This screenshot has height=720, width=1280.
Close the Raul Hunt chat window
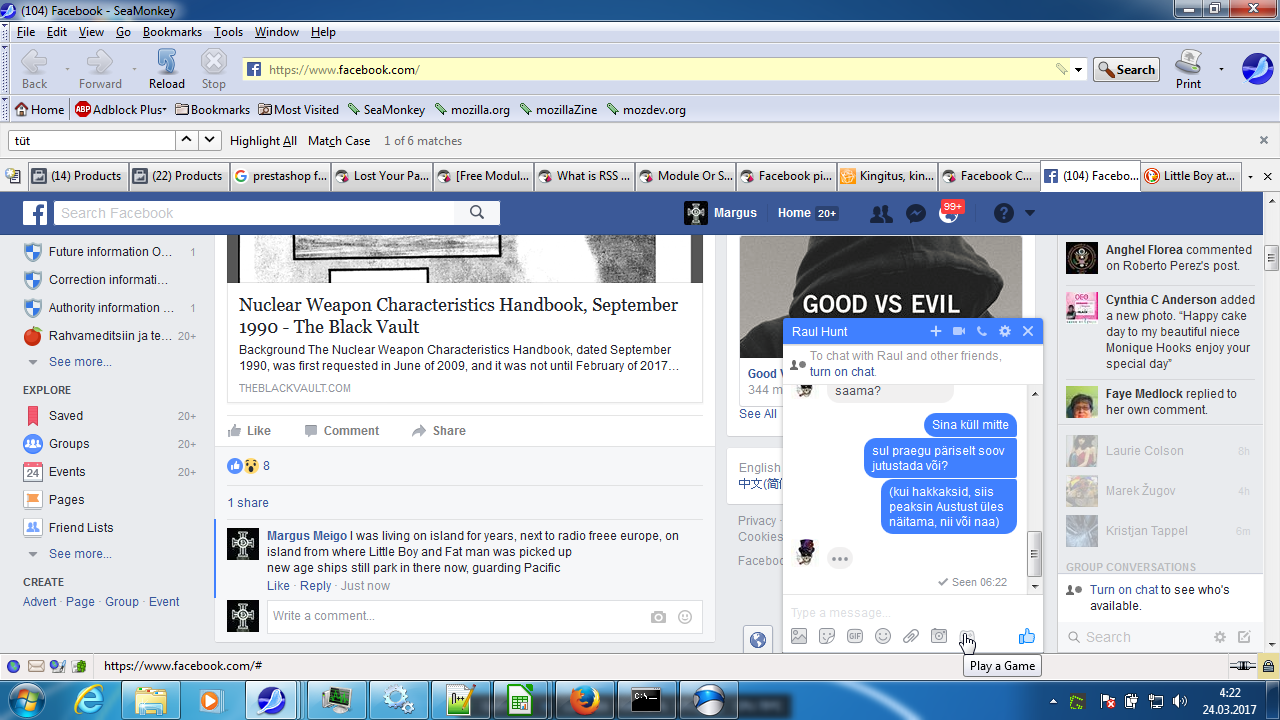click(1028, 331)
